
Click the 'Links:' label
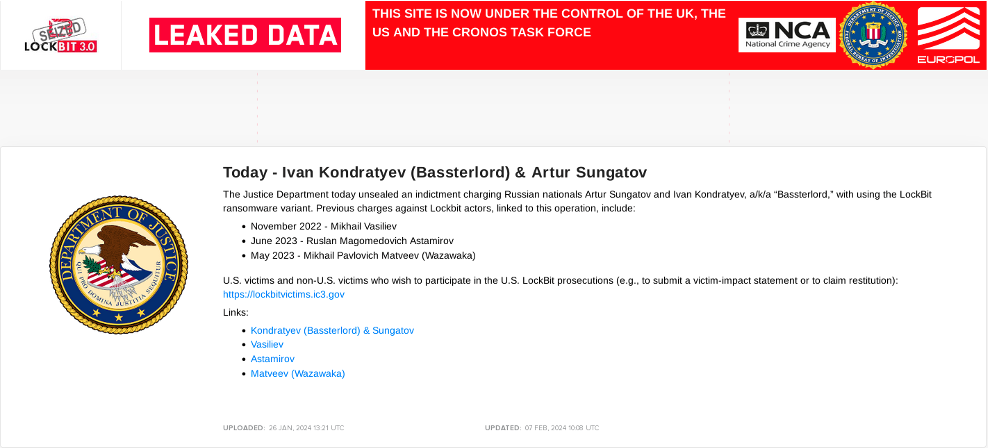(x=236, y=313)
